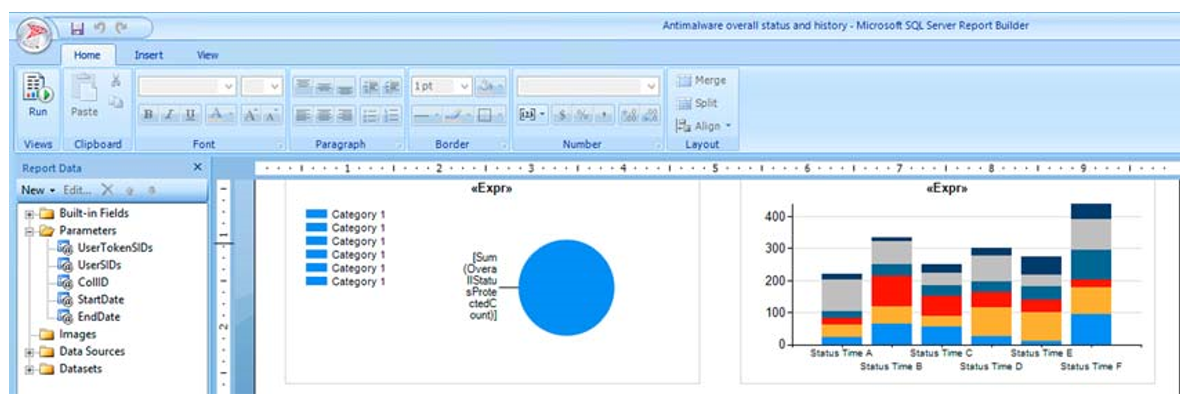Center the paragraph text
This screenshot has width=1202, height=399.
point(324,114)
